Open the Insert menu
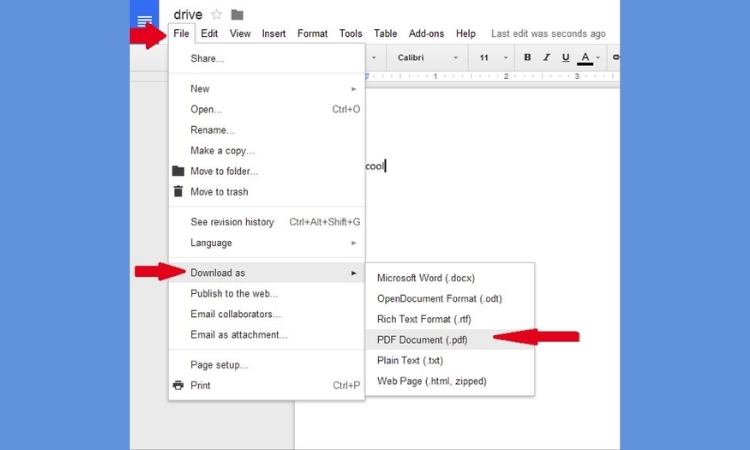The image size is (750, 450). [x=274, y=33]
